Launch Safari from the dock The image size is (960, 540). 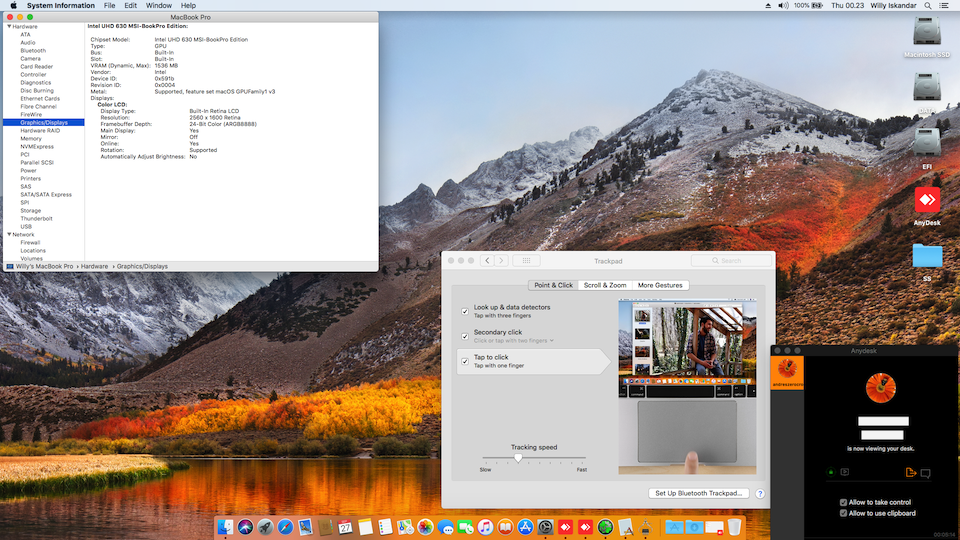(286, 526)
